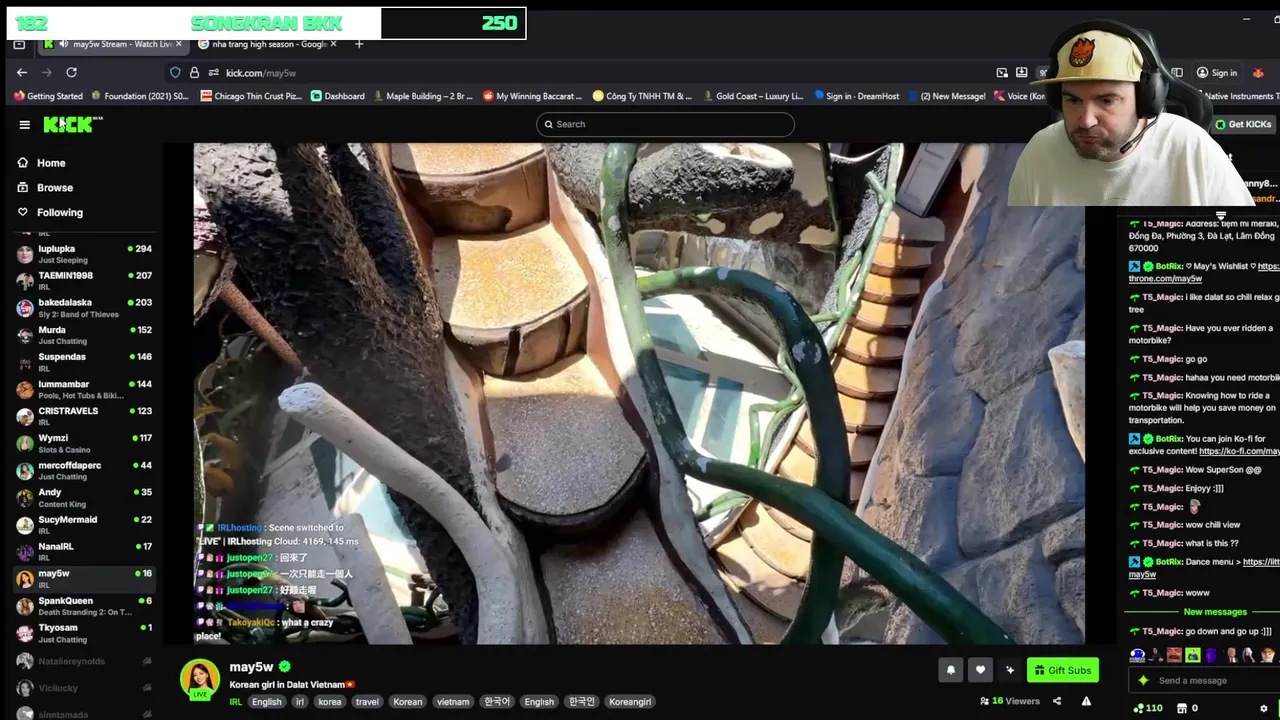Open the chat shop icon beside 110 balance
Viewport: 1280px width, 720px height.
coord(1182,708)
